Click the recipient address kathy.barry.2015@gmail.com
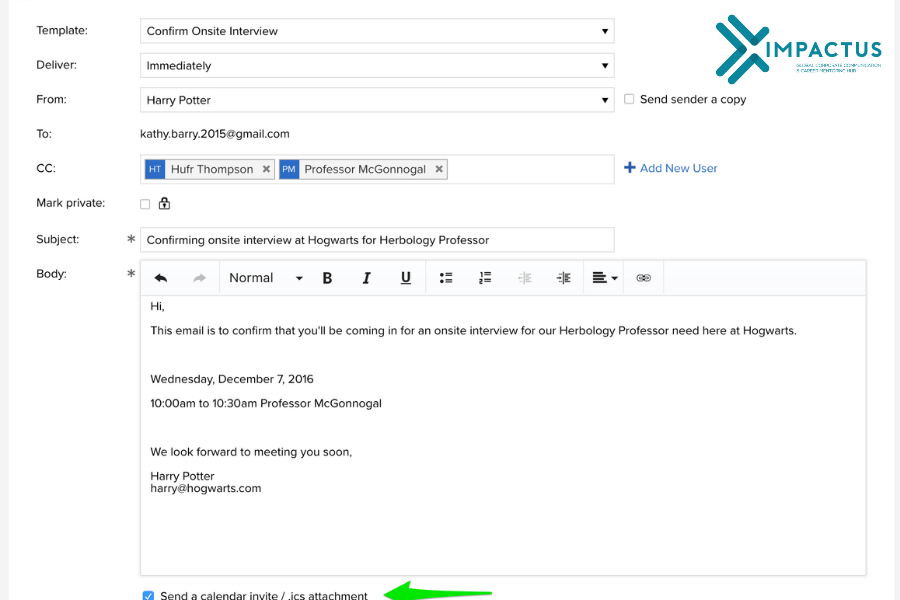 tap(215, 134)
